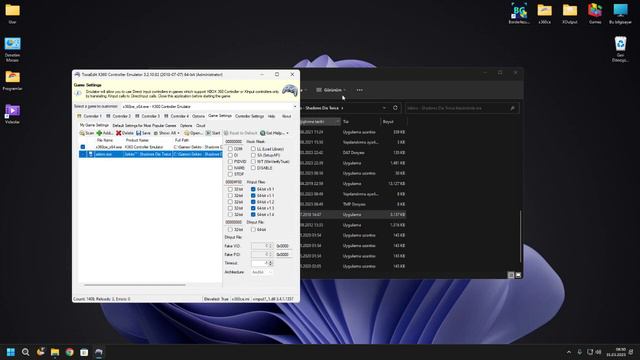
Task: Click the Open folder toolbar button
Action: pos(193,133)
